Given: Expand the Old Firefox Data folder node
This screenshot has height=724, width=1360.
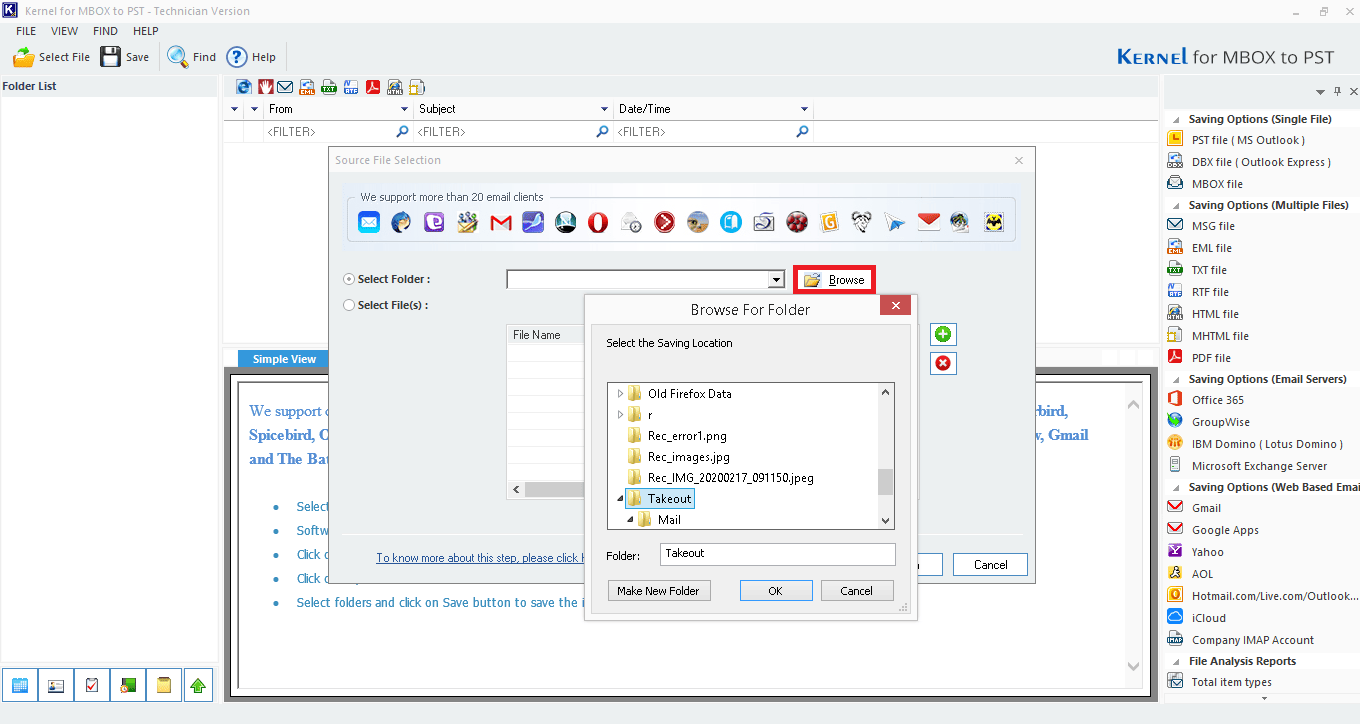Looking at the screenshot, I should 620,393.
